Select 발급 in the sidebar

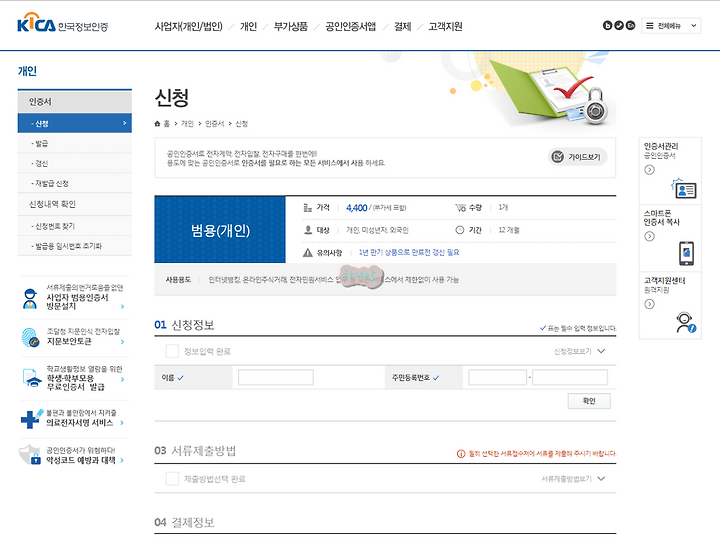(x=75, y=143)
